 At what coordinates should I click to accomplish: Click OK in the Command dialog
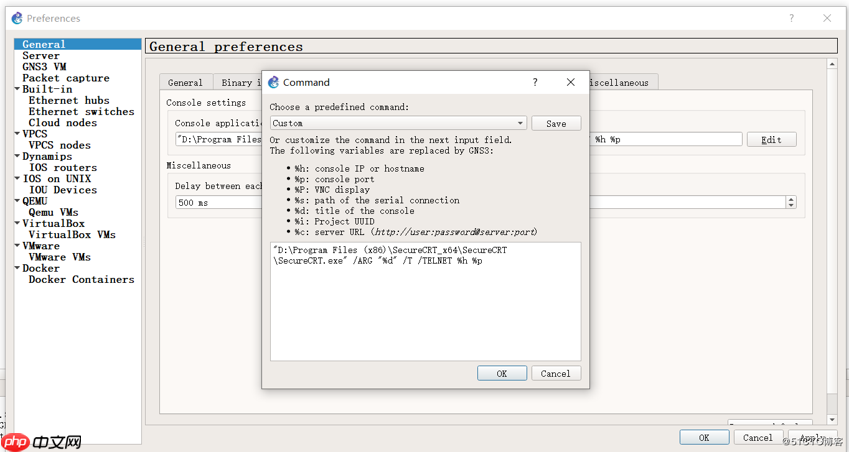[502, 374]
